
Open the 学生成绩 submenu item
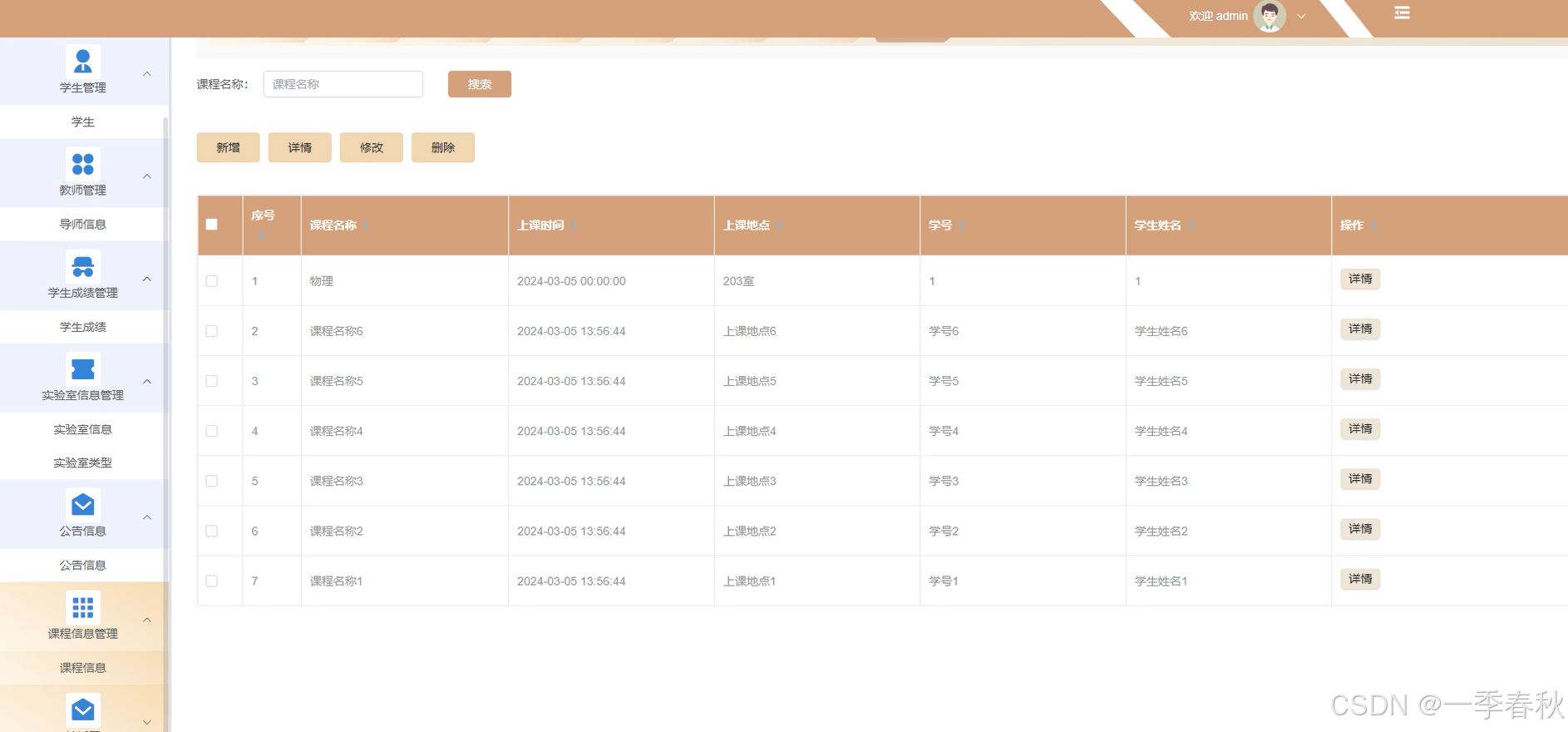[83, 327]
